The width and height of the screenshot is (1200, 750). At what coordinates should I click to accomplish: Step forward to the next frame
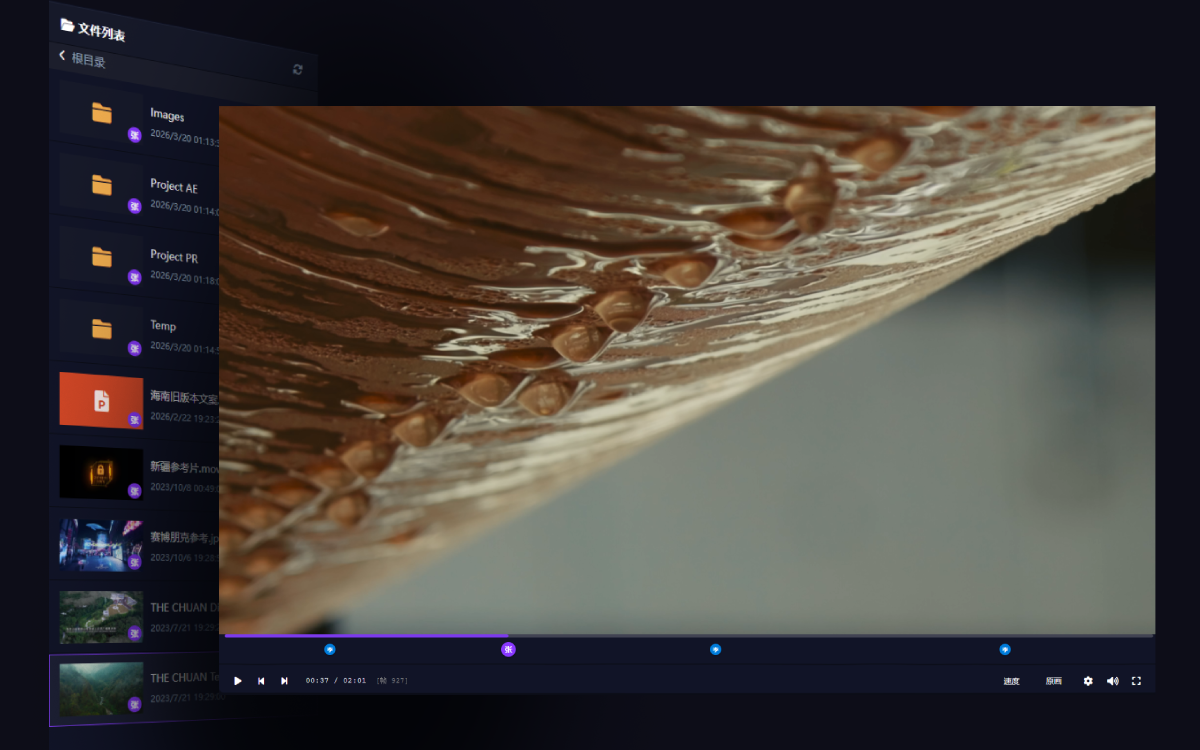pyautogui.click(x=284, y=681)
